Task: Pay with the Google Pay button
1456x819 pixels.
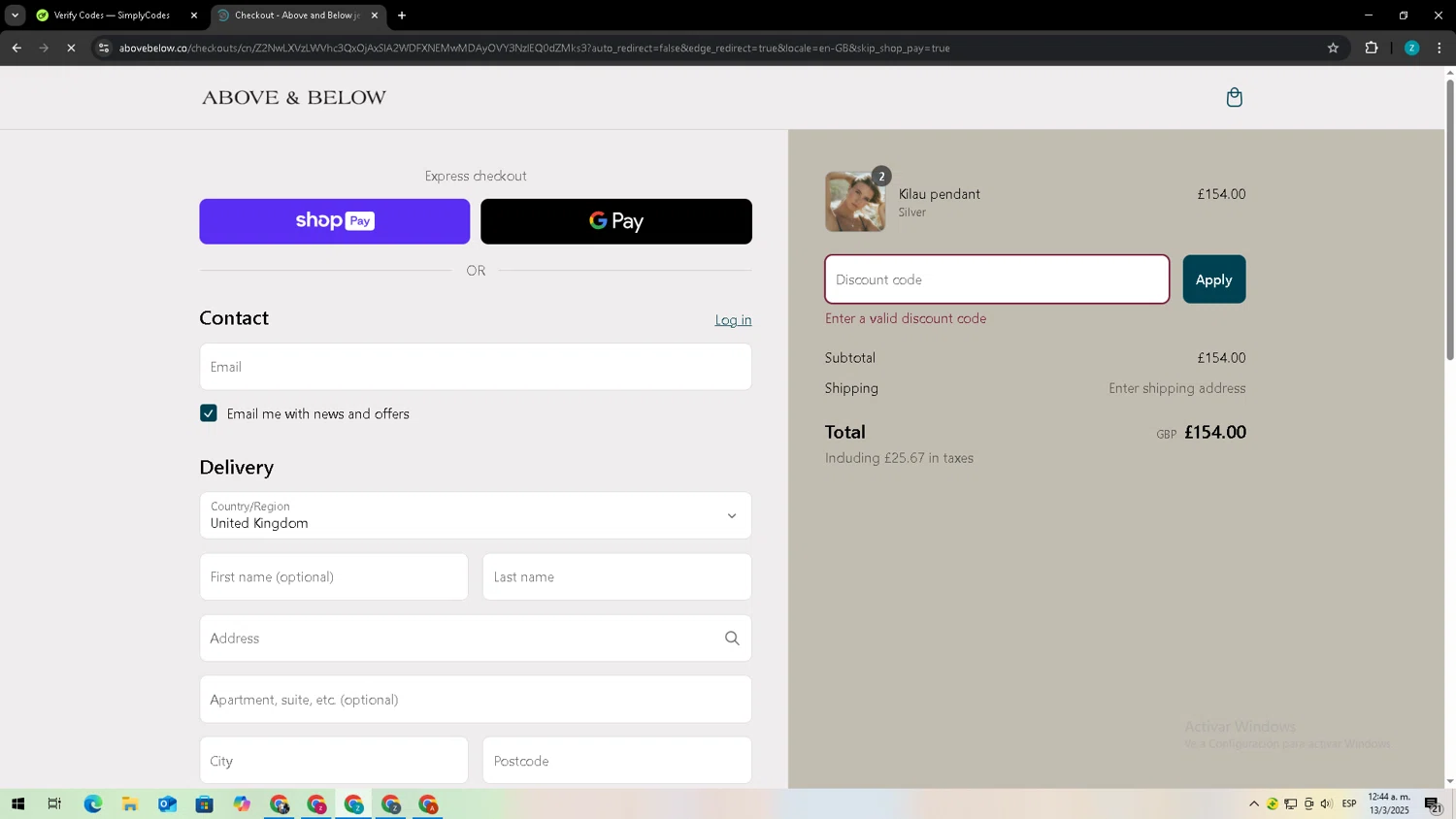Action: click(x=616, y=221)
